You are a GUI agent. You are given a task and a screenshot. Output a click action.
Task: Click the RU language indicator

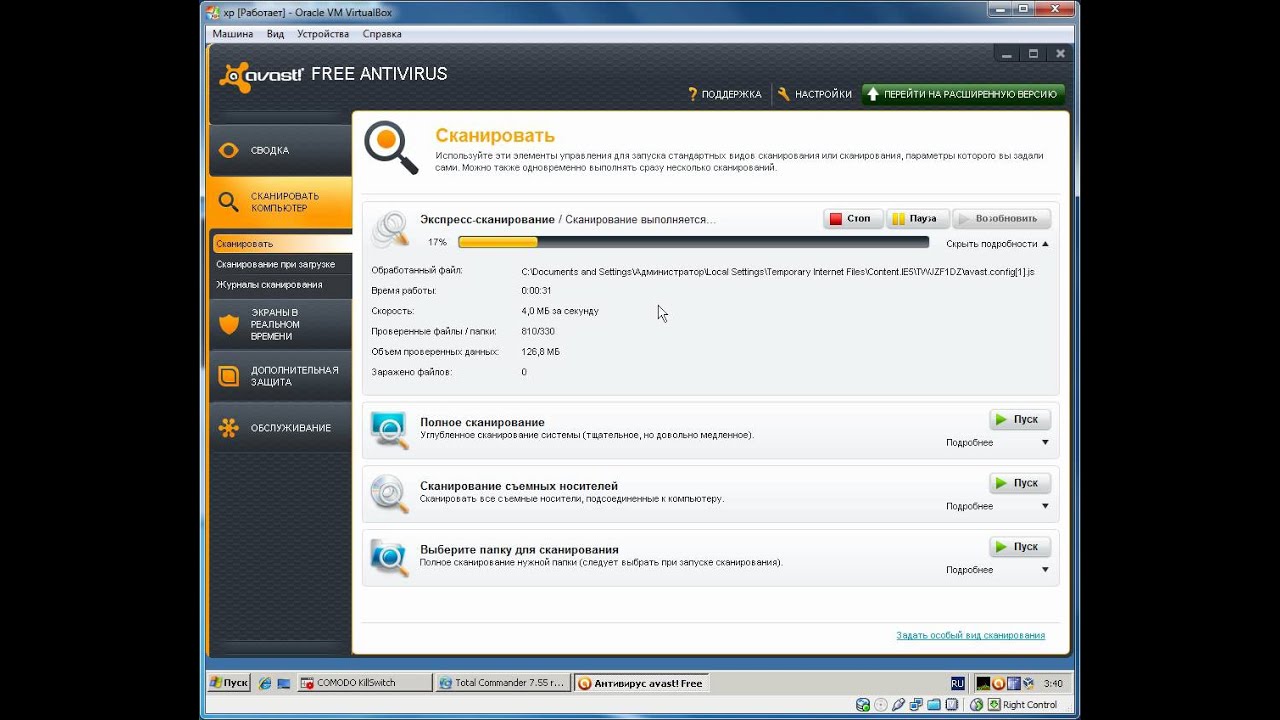[958, 684]
